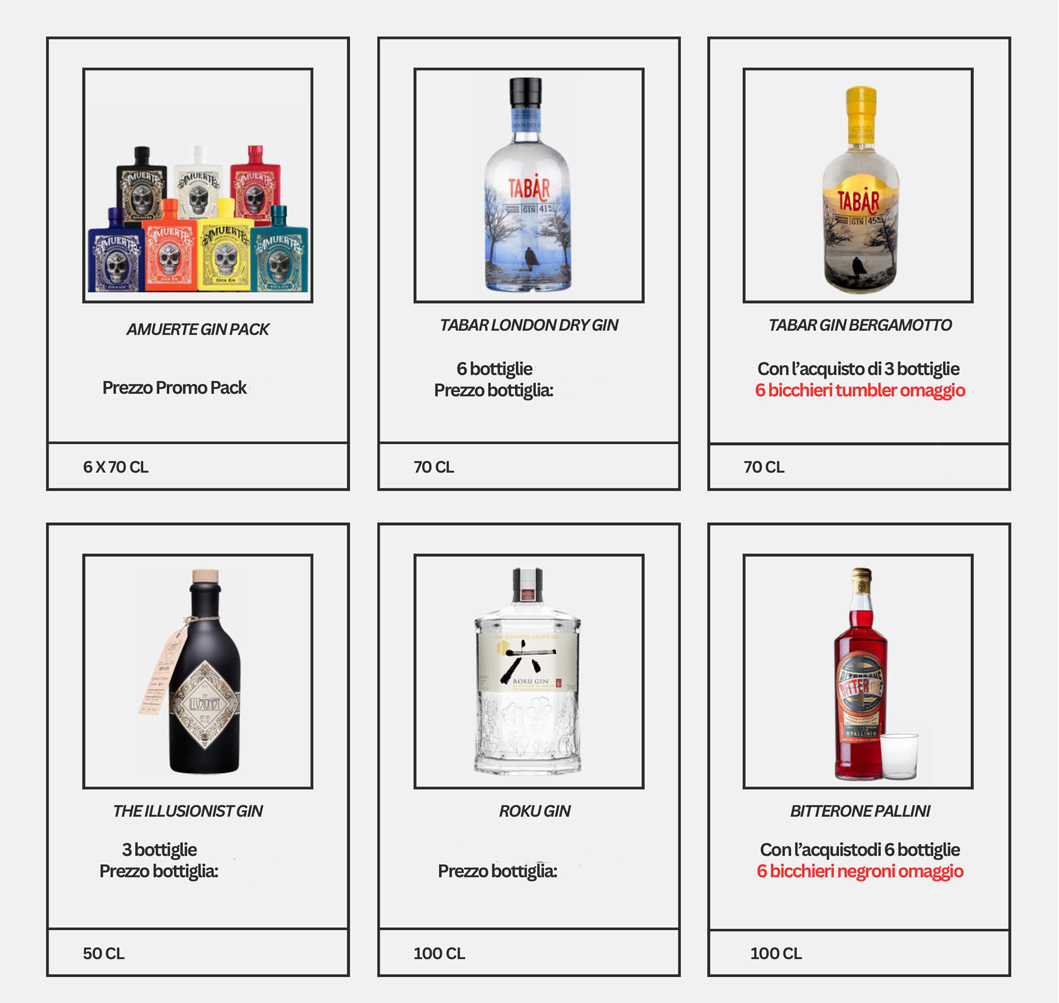
Task: Click 'Con l'acquisto di 3 bottiglie' text
Action: 858,369
